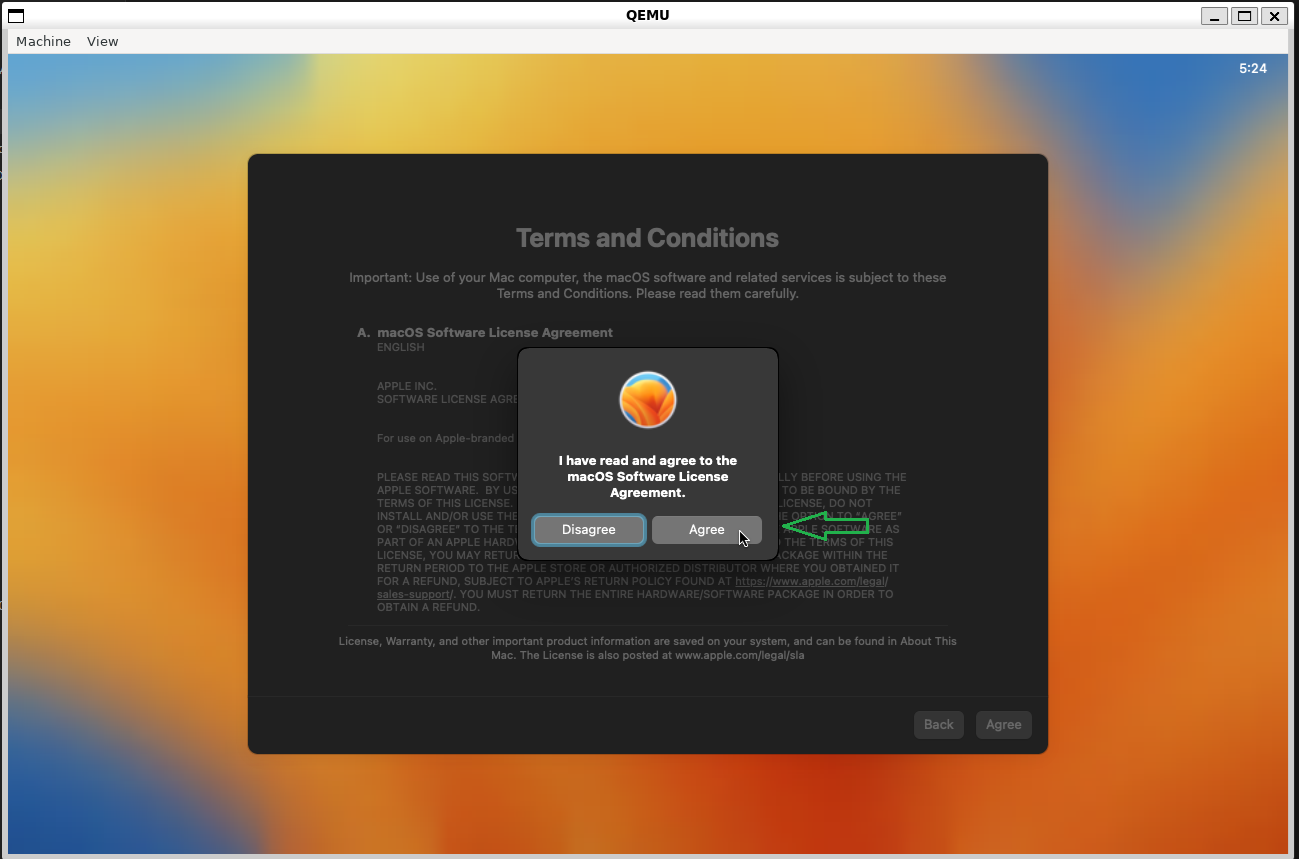Click the "APPLE INC." line in the license
1299x859 pixels.
pyautogui.click(x=407, y=386)
